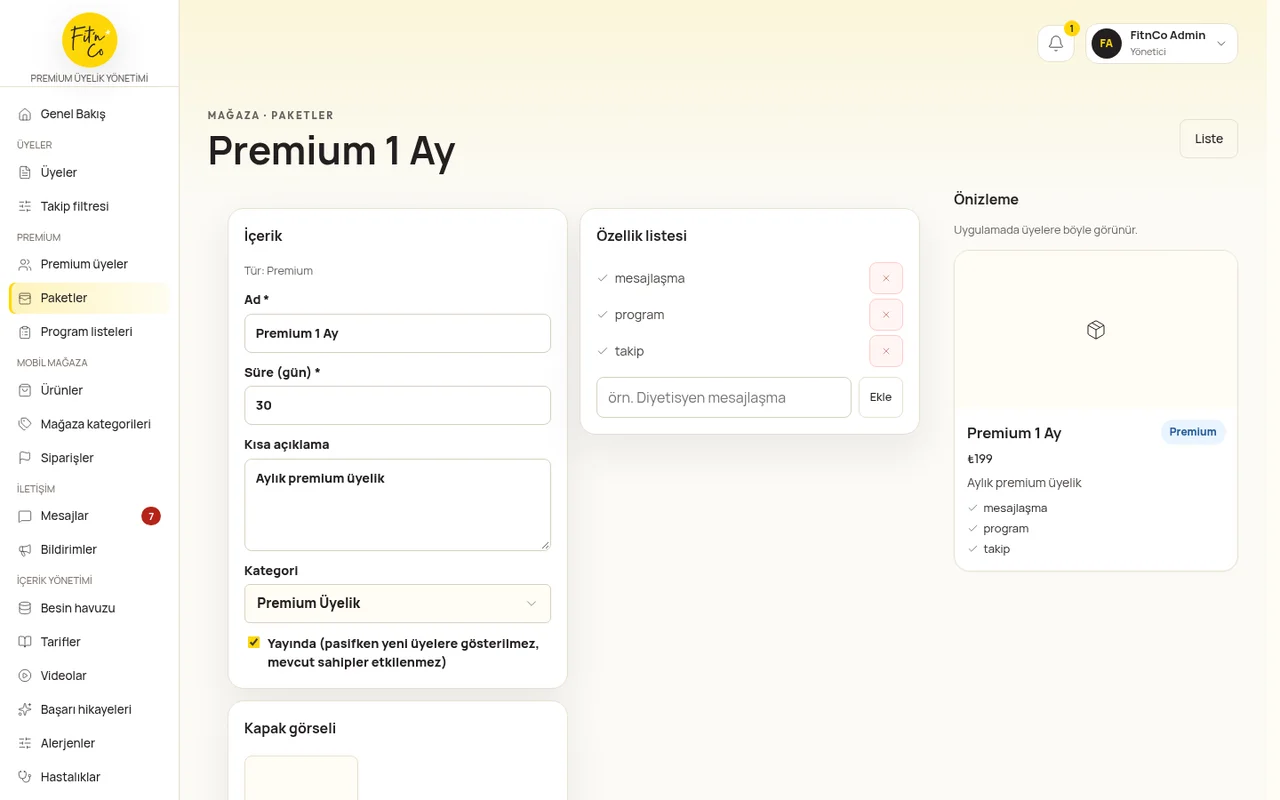This screenshot has height=800, width=1280.
Task: Delete the takip feature
Action: pos(886,351)
